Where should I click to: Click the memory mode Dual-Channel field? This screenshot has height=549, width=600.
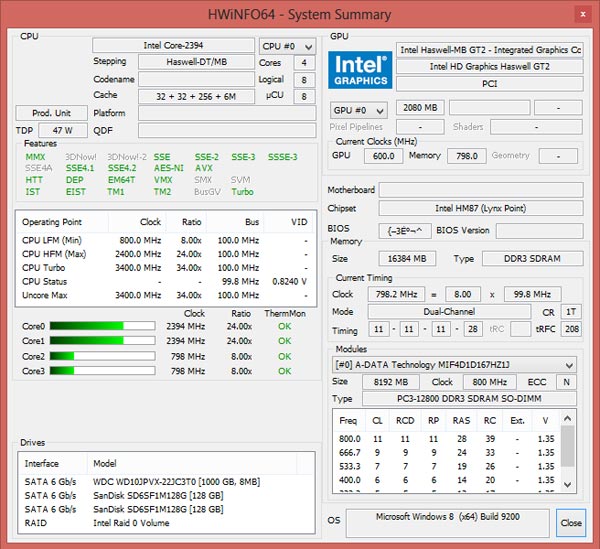point(449,312)
